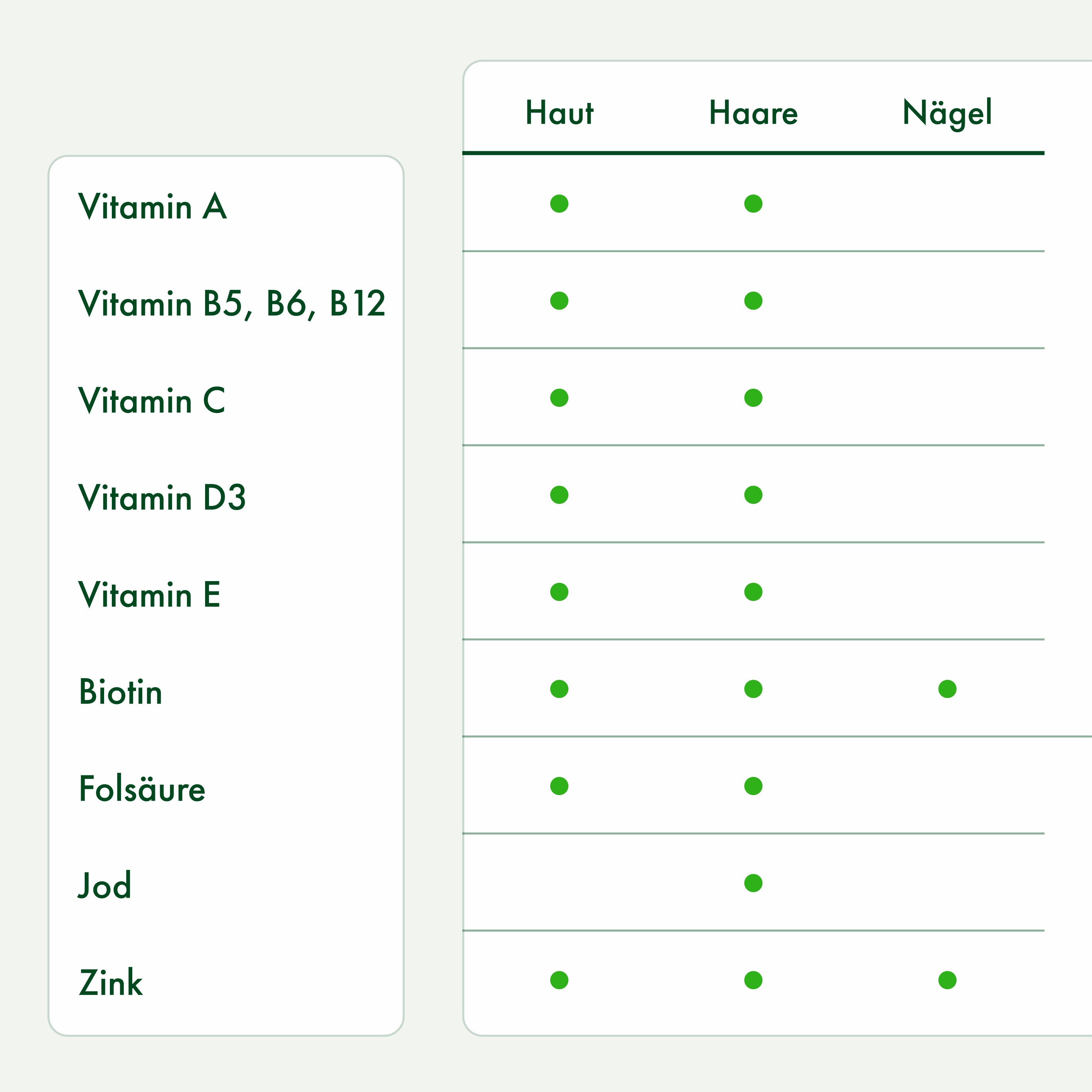Click the Vitamin A label
1092x1092 pixels.
153,206
